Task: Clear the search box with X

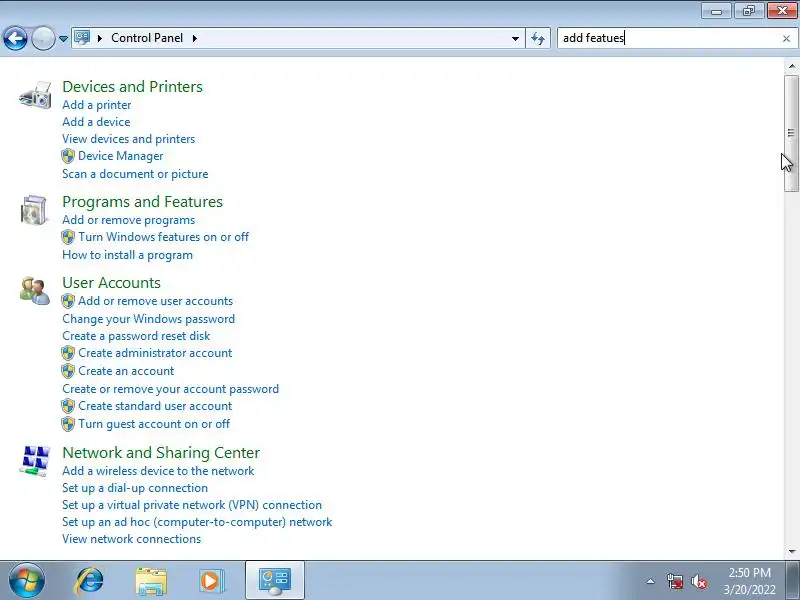Action: pos(786,38)
